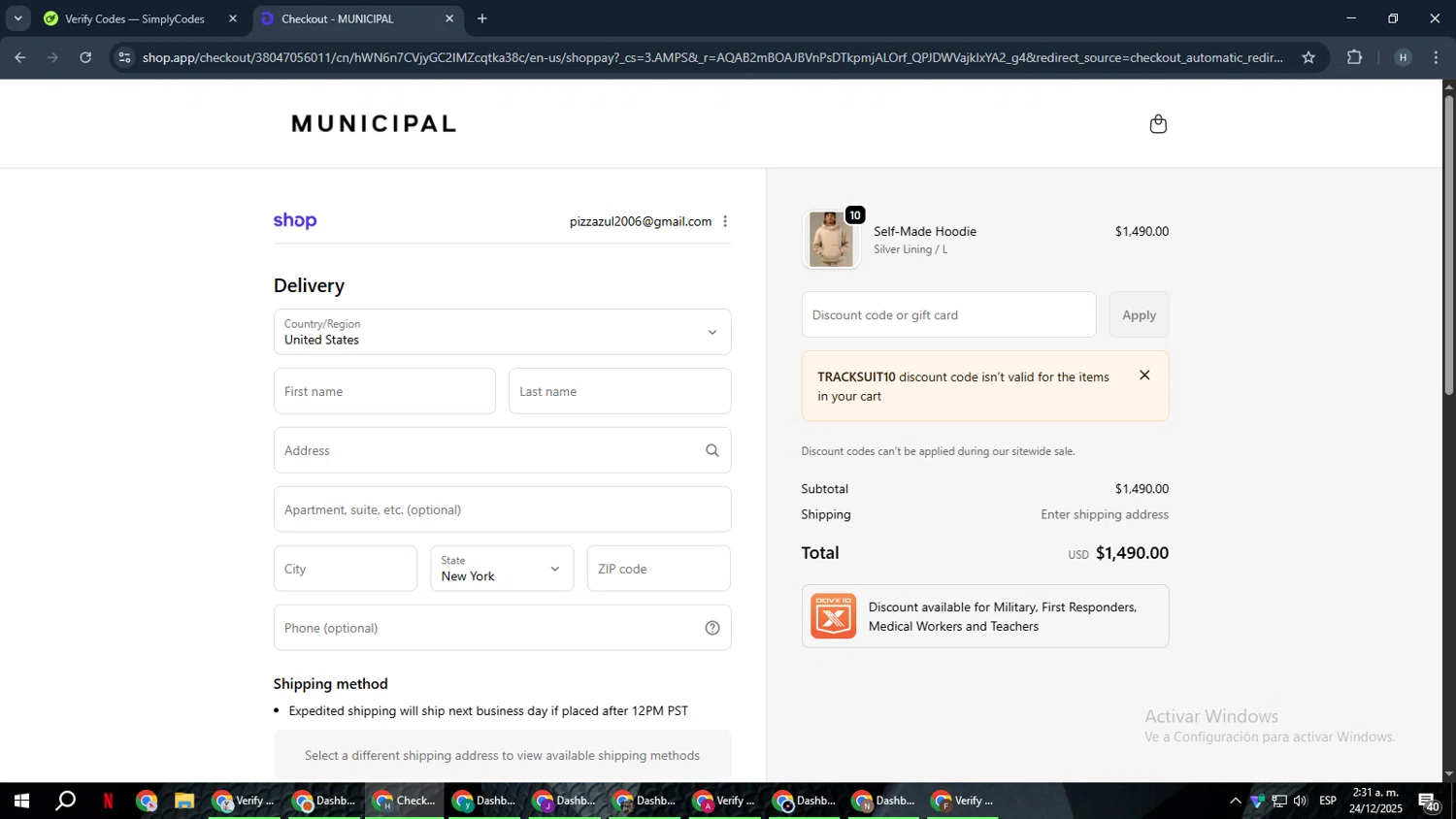Focus the Apartment, suite field
Viewport: 1456px width, 819px height.
[x=502, y=509]
